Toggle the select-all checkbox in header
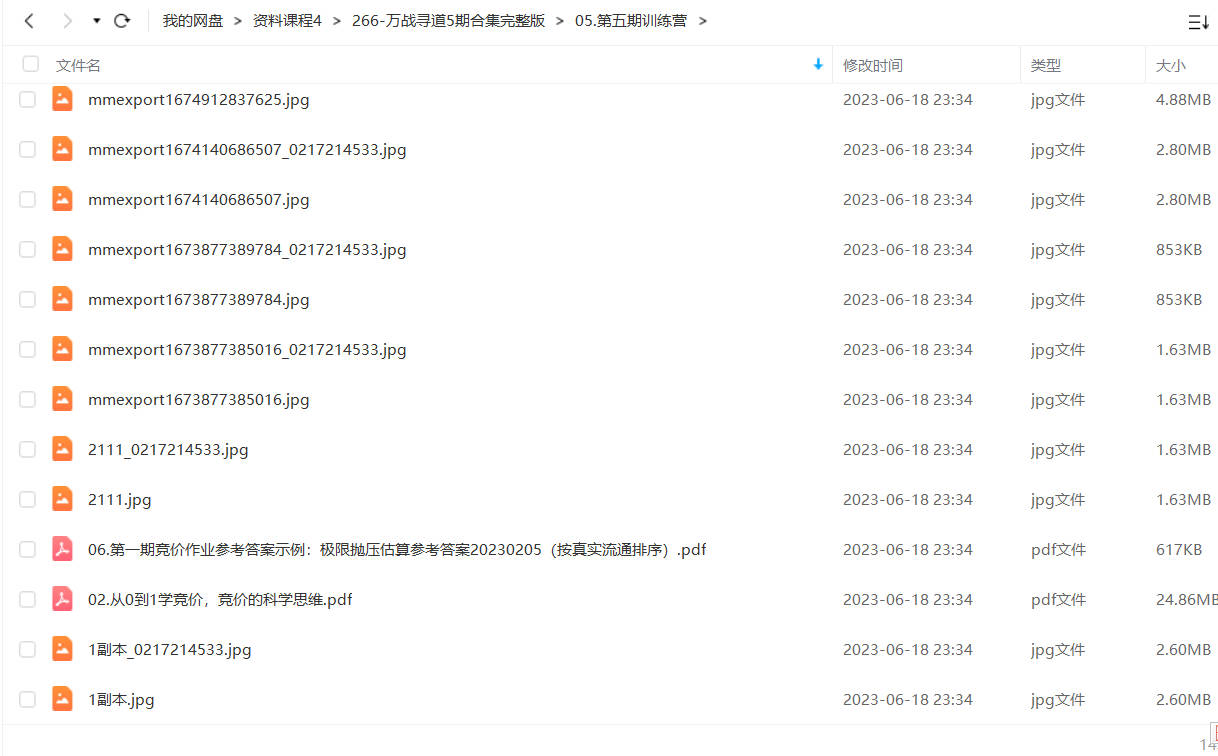 pos(31,64)
